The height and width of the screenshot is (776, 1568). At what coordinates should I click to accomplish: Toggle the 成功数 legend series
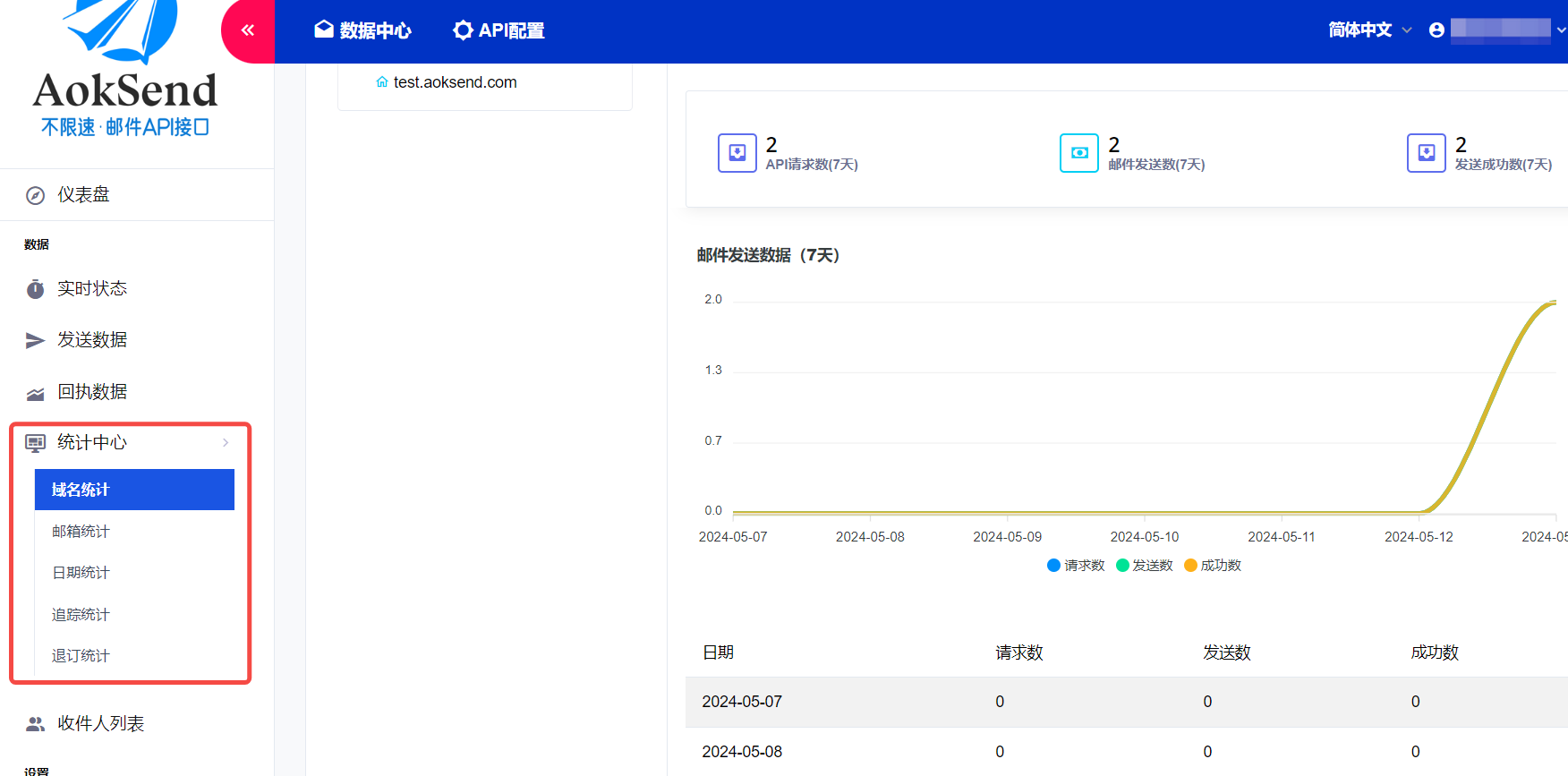coord(1213,566)
